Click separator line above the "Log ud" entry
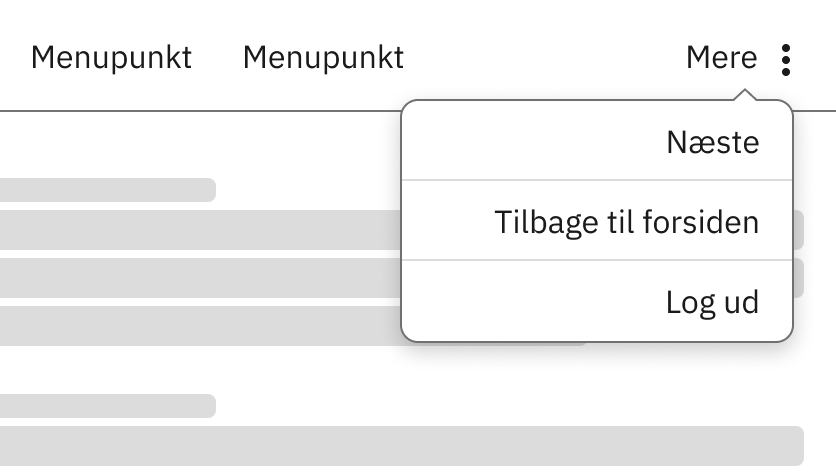This screenshot has height=474, width=836. (x=596, y=261)
